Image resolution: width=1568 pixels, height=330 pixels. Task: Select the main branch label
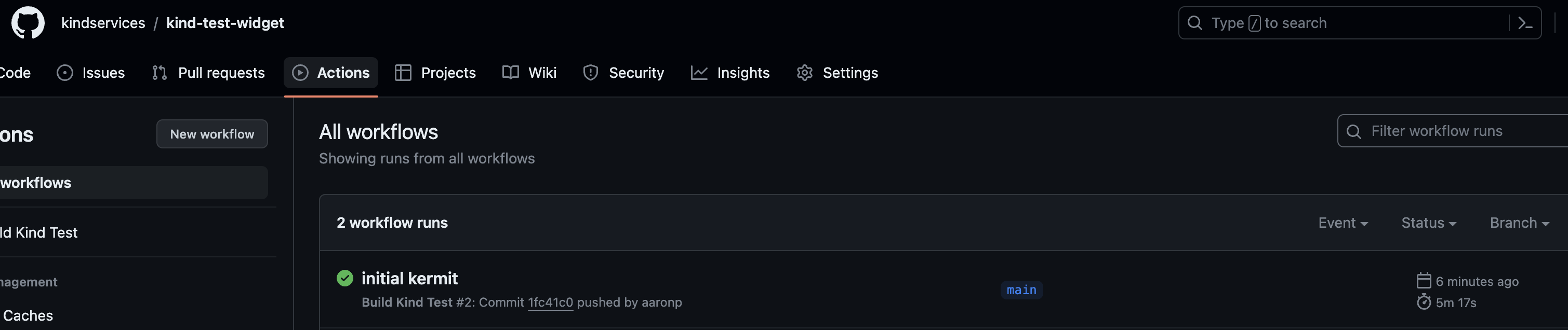pos(1021,291)
